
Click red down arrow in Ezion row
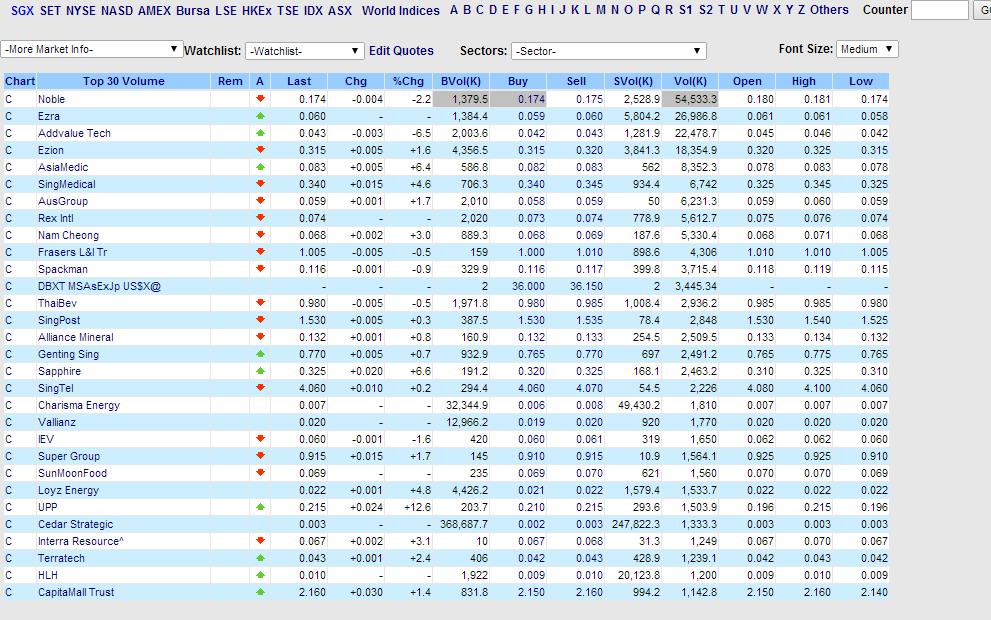tap(260, 150)
